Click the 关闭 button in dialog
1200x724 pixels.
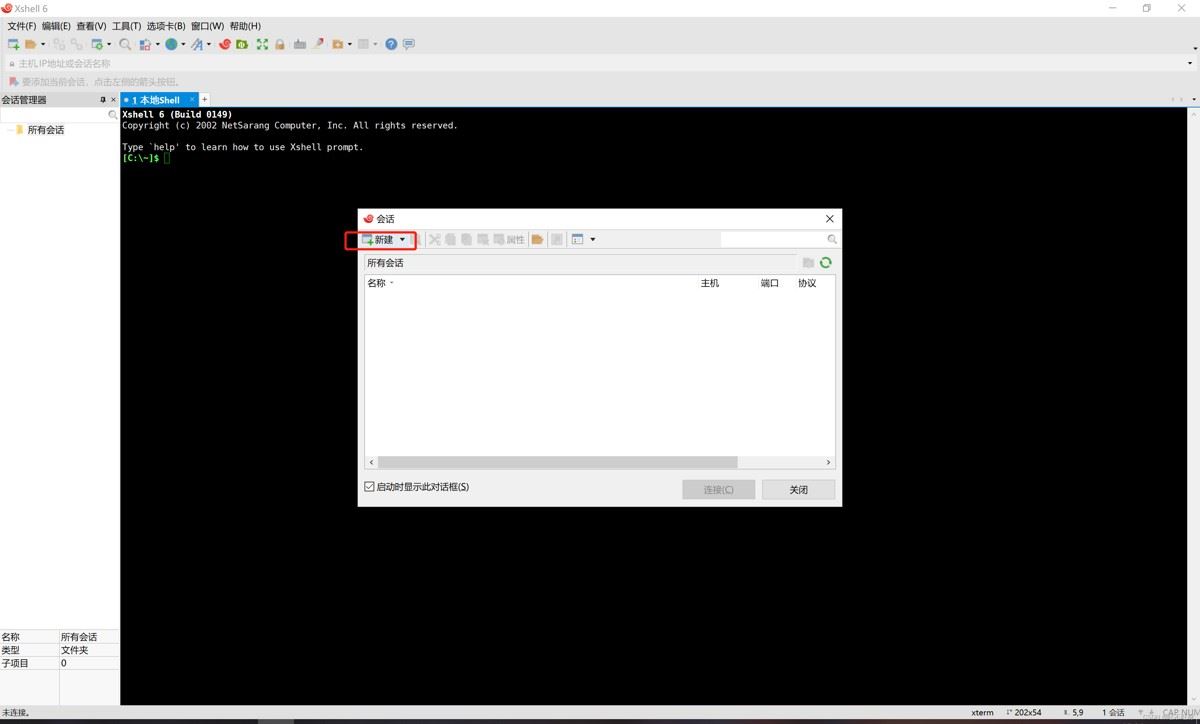point(798,490)
